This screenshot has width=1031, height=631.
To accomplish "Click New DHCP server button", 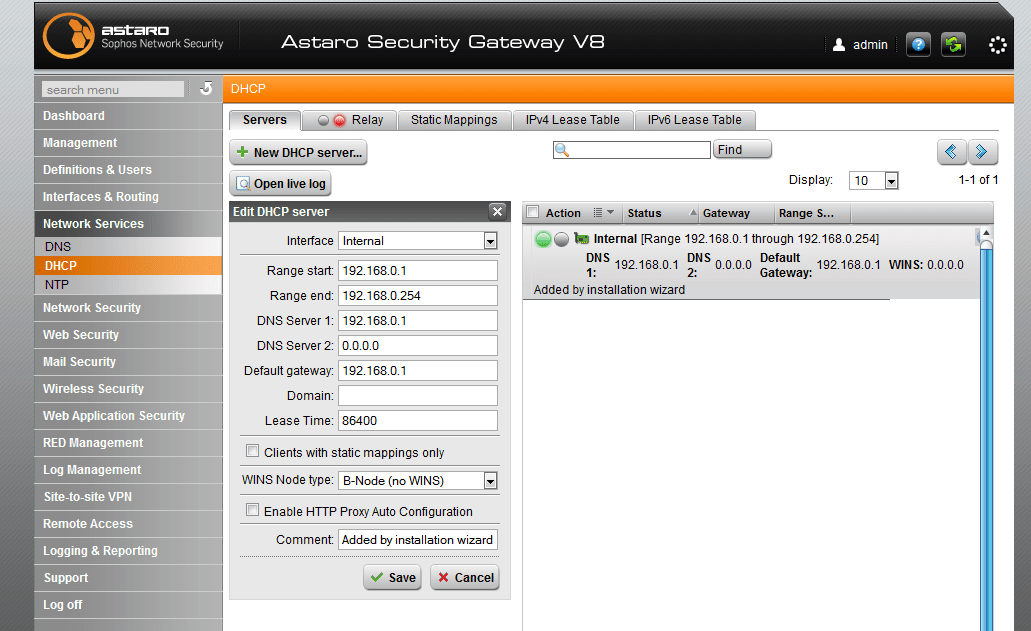I will [299, 152].
